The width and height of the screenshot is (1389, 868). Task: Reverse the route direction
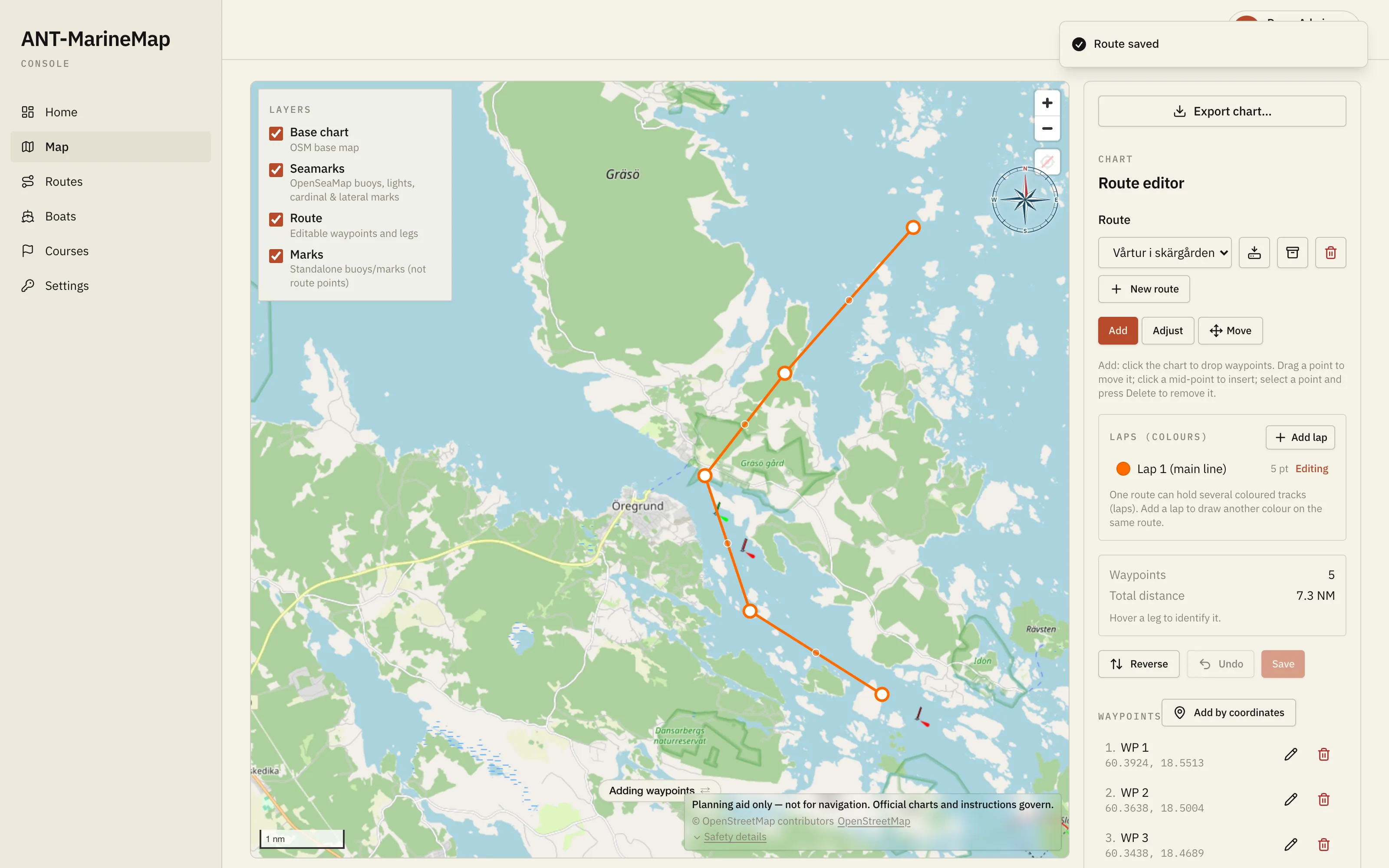click(1139, 664)
